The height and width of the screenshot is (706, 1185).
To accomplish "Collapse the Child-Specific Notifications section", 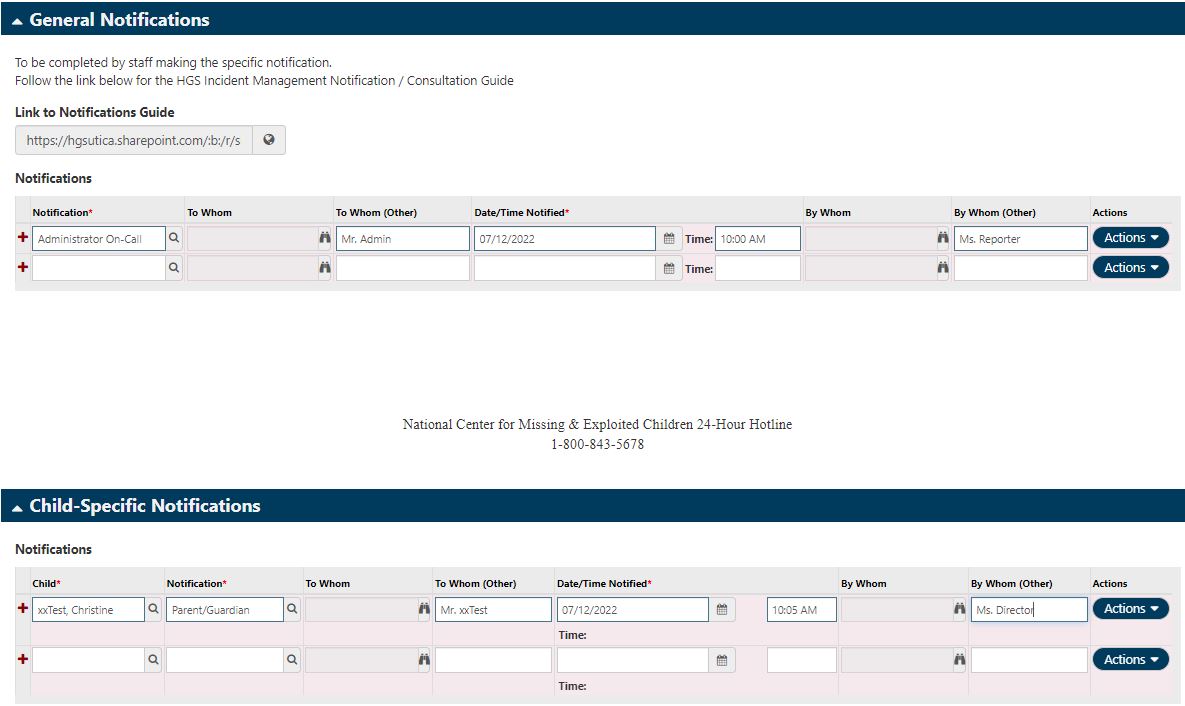I will click(18, 505).
